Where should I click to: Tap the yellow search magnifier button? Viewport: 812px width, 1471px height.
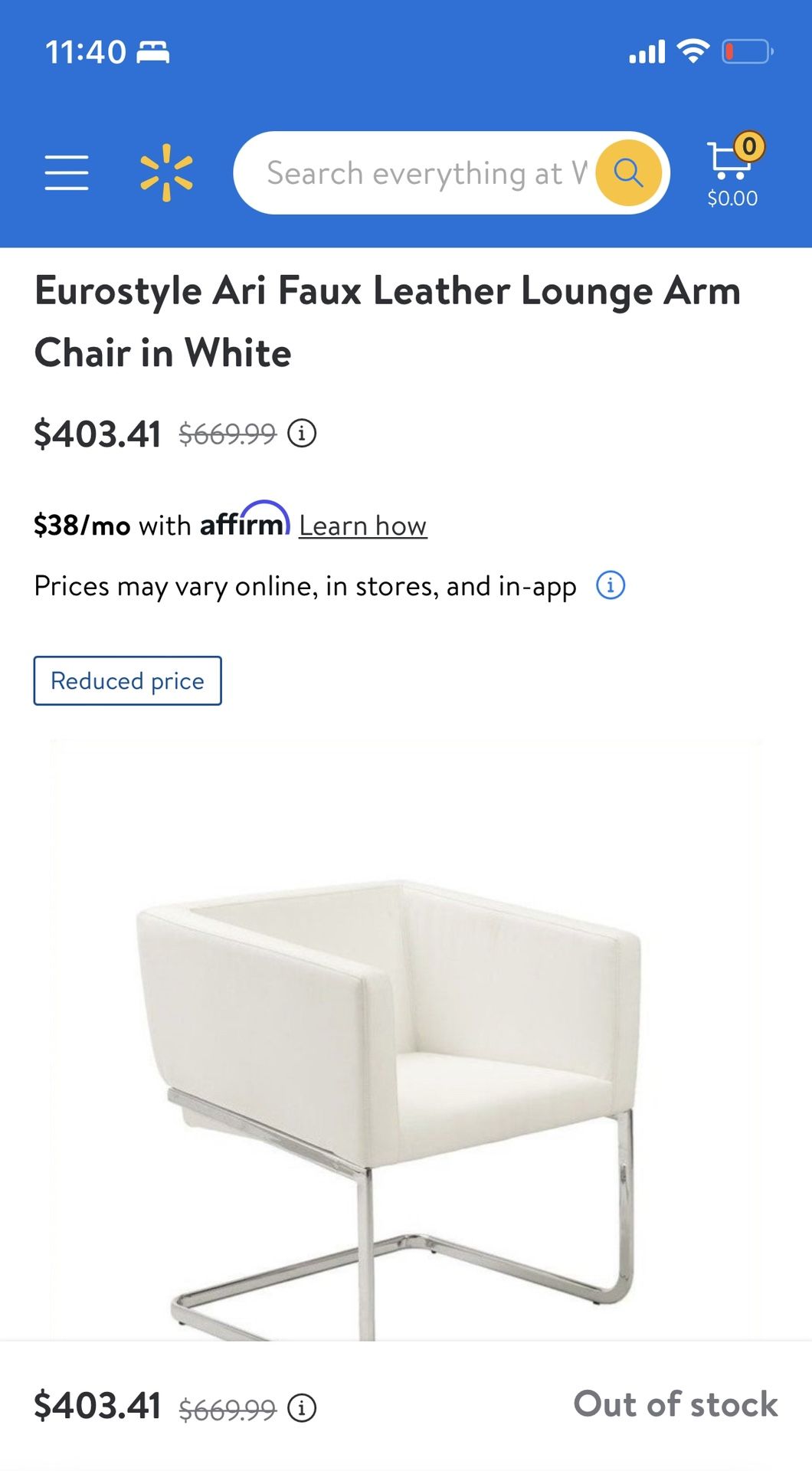(x=628, y=173)
